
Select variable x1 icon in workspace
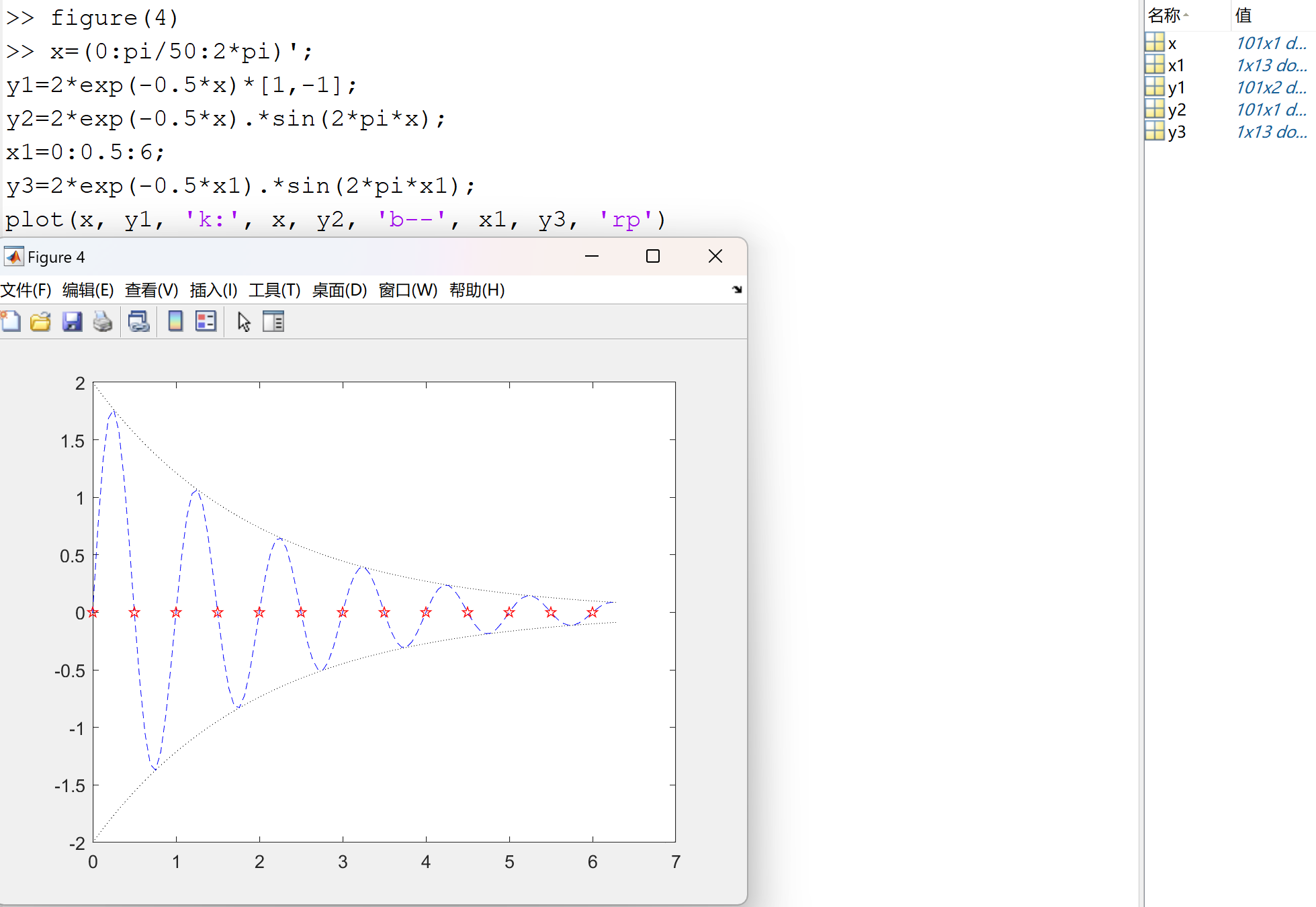[1154, 64]
